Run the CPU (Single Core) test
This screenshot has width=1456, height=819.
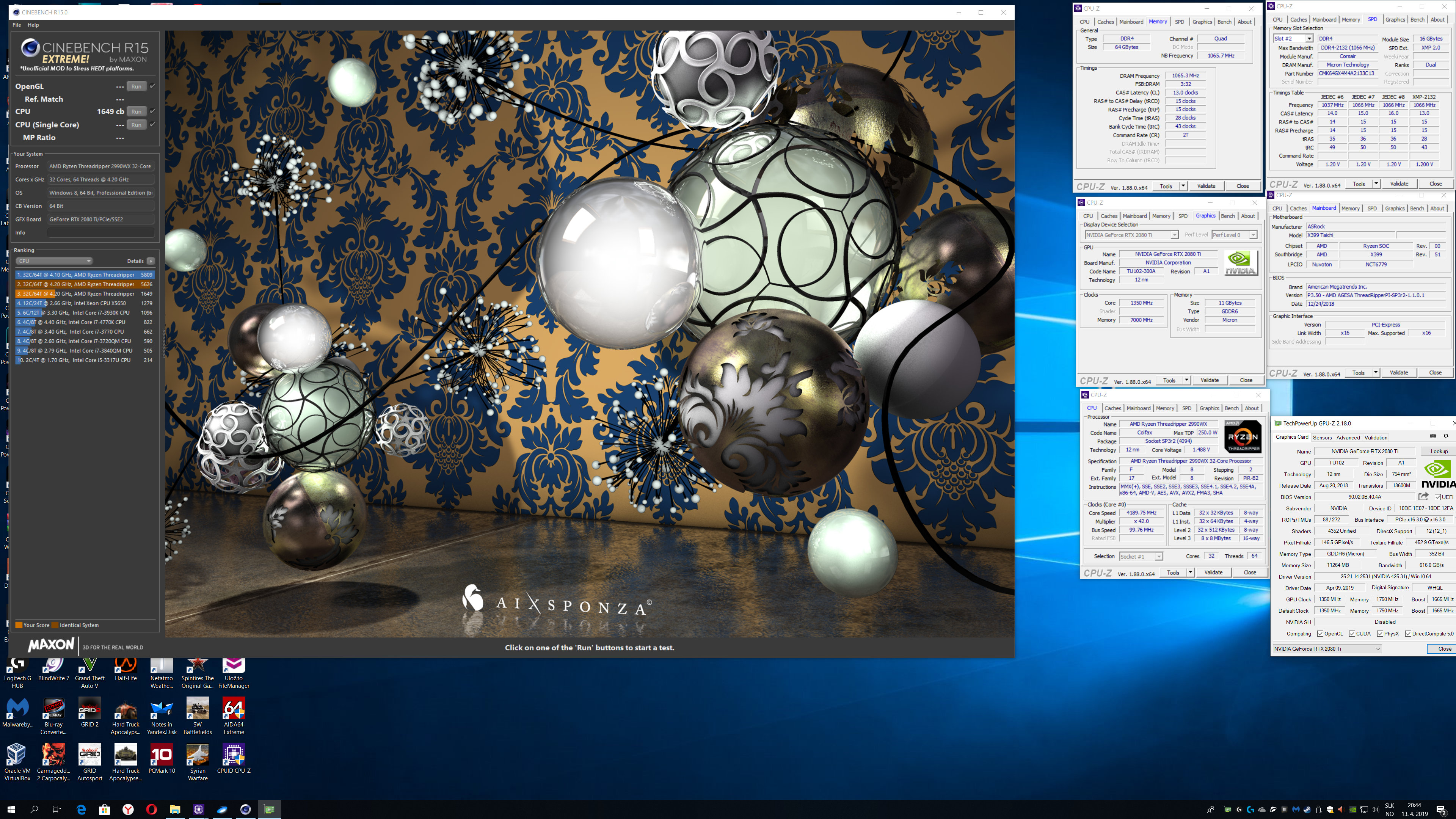pyautogui.click(x=136, y=125)
